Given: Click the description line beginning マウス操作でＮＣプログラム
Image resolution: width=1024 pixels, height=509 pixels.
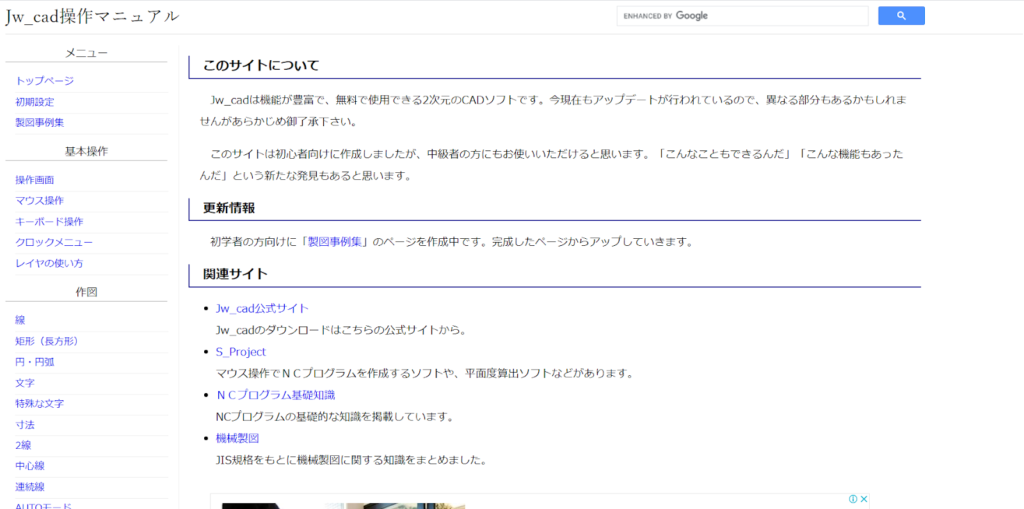Looking at the screenshot, I should coord(425,374).
